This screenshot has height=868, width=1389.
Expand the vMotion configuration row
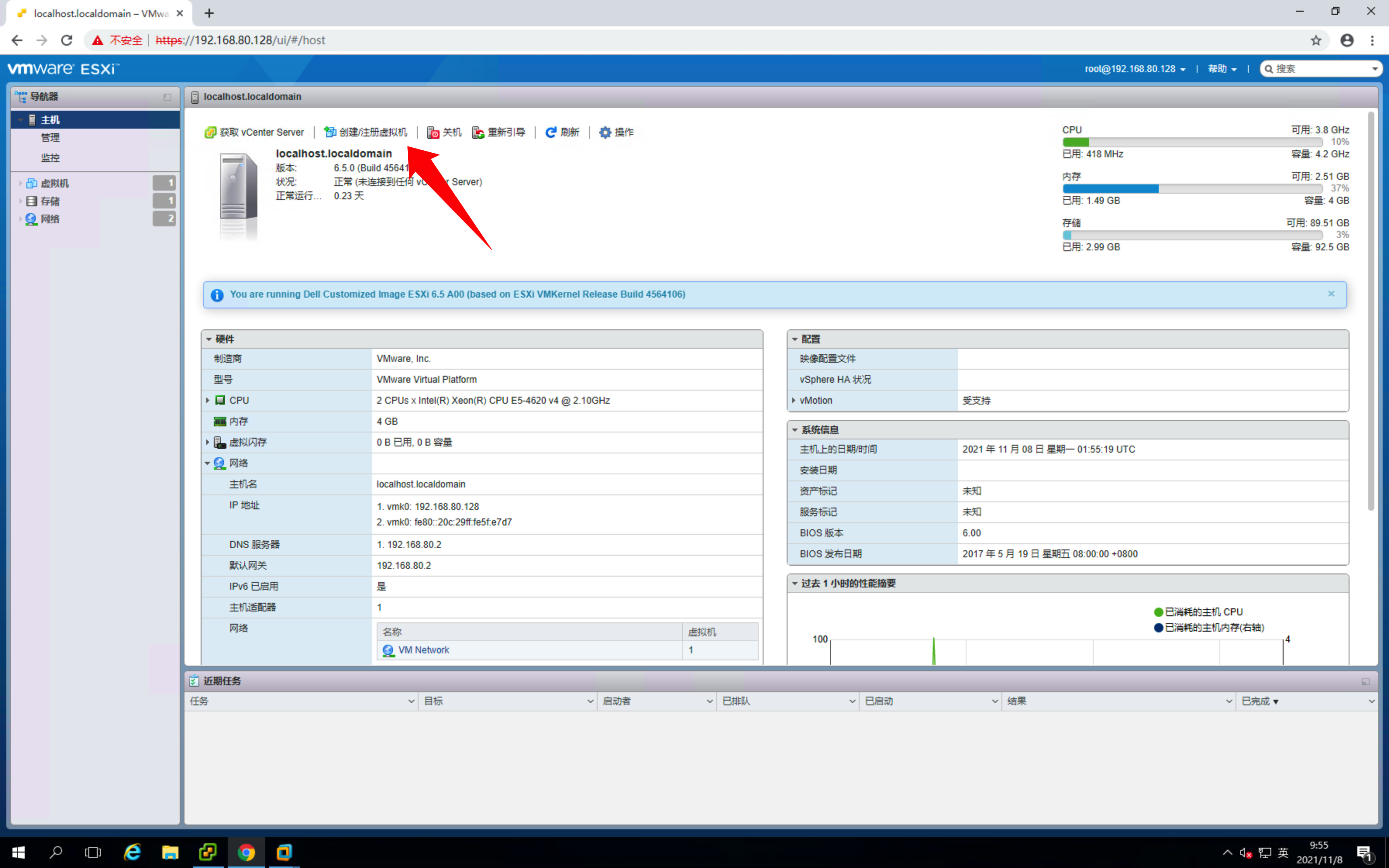(794, 400)
